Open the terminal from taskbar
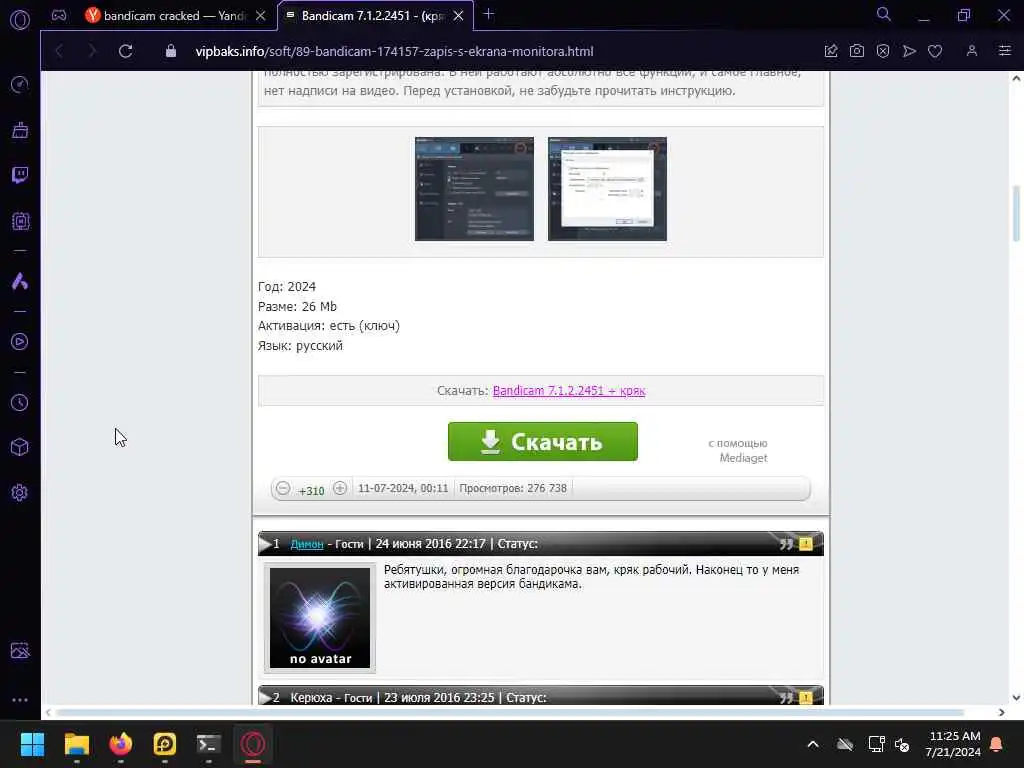The image size is (1024, 768). (x=209, y=744)
